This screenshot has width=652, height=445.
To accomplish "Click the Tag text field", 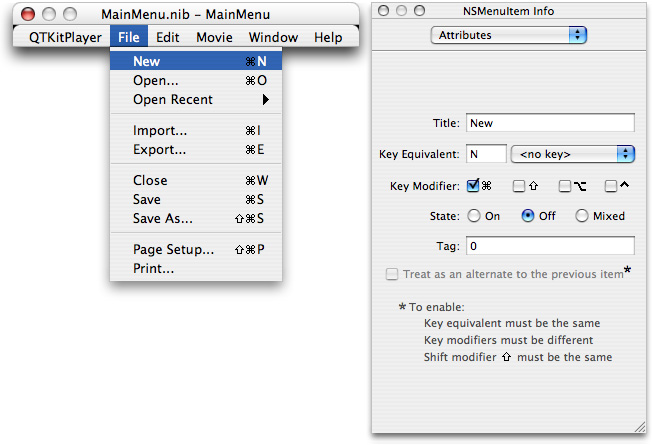I will [x=550, y=246].
